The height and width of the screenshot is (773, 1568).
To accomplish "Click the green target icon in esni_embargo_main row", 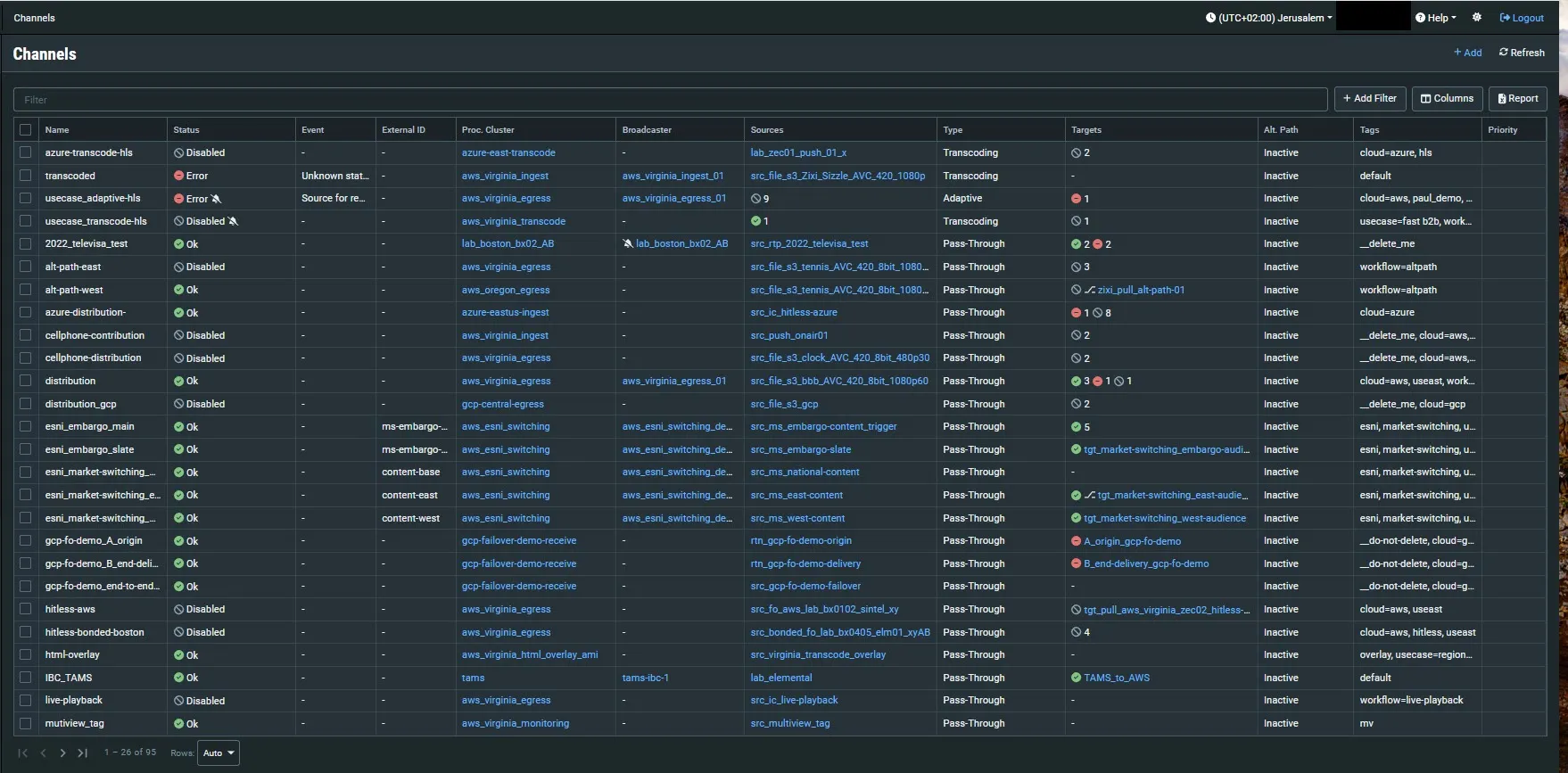I will click(1076, 427).
